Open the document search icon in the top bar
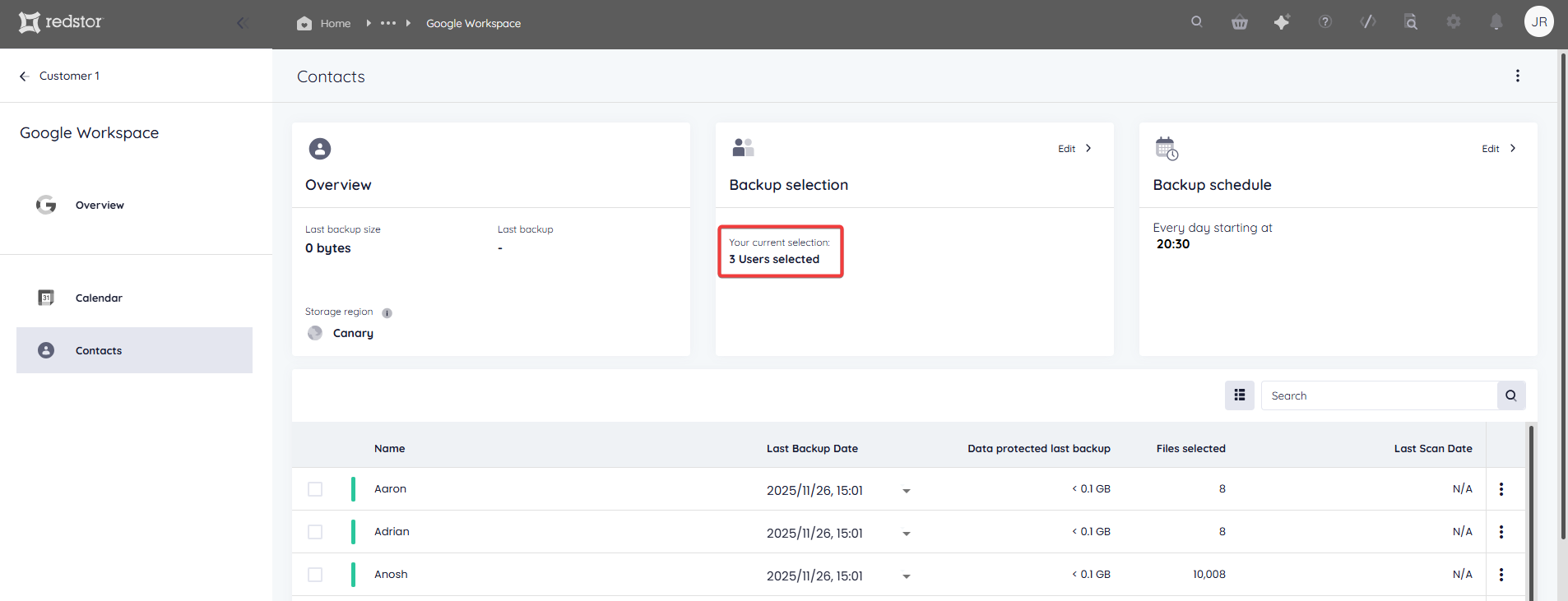Screen dimensions: 1568x601 click(1411, 22)
